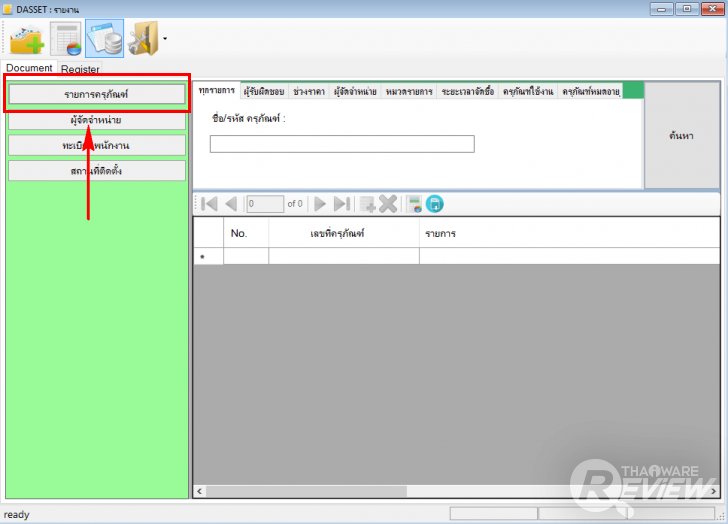Click the ผู้จัดจำหน่าย sidebar button

tap(97, 120)
